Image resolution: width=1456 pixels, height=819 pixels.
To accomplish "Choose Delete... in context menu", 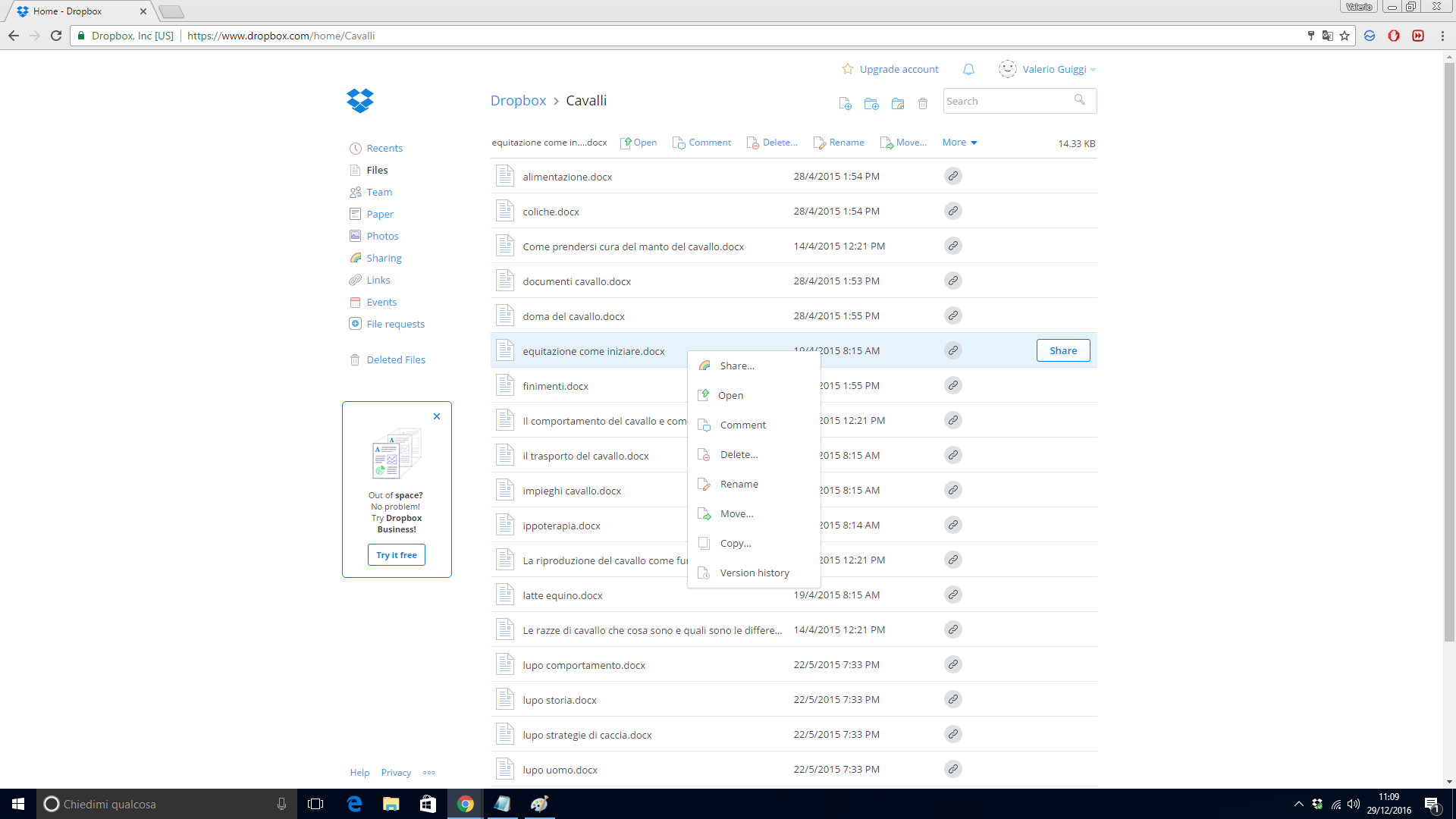I will [x=754, y=454].
